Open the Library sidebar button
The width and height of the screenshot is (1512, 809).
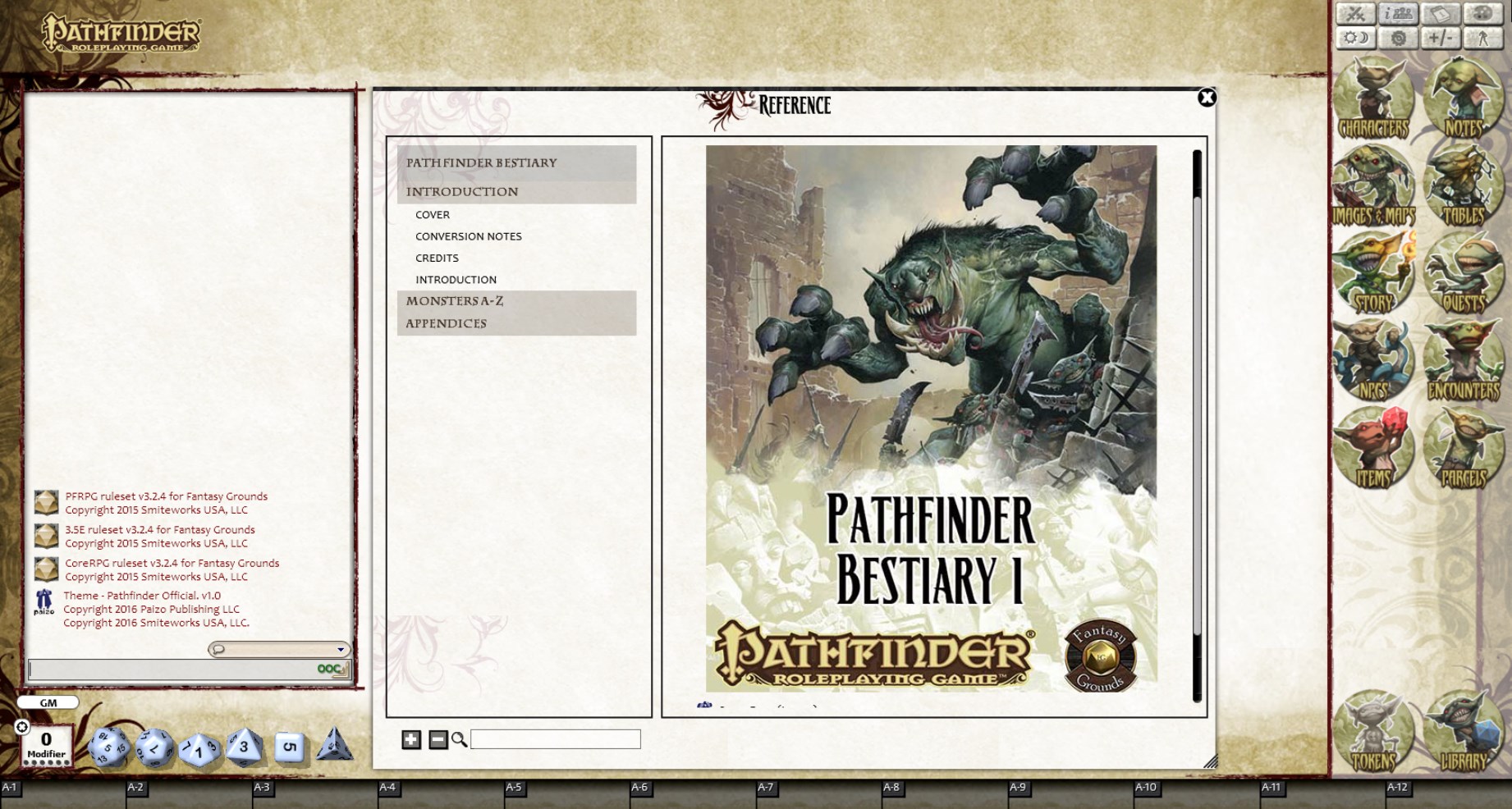tap(1464, 732)
